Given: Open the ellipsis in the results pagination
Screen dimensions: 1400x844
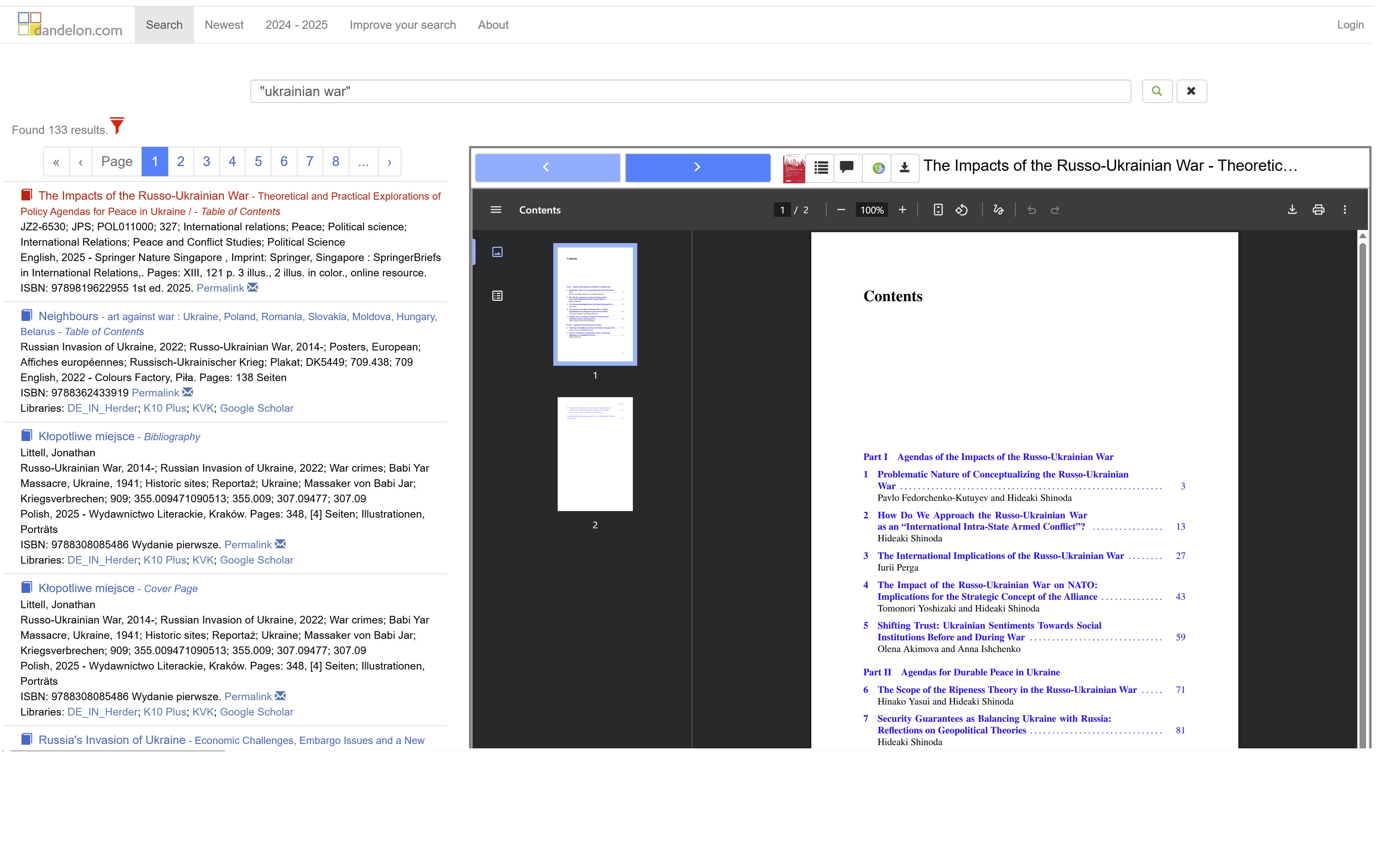Looking at the screenshot, I should click(364, 161).
